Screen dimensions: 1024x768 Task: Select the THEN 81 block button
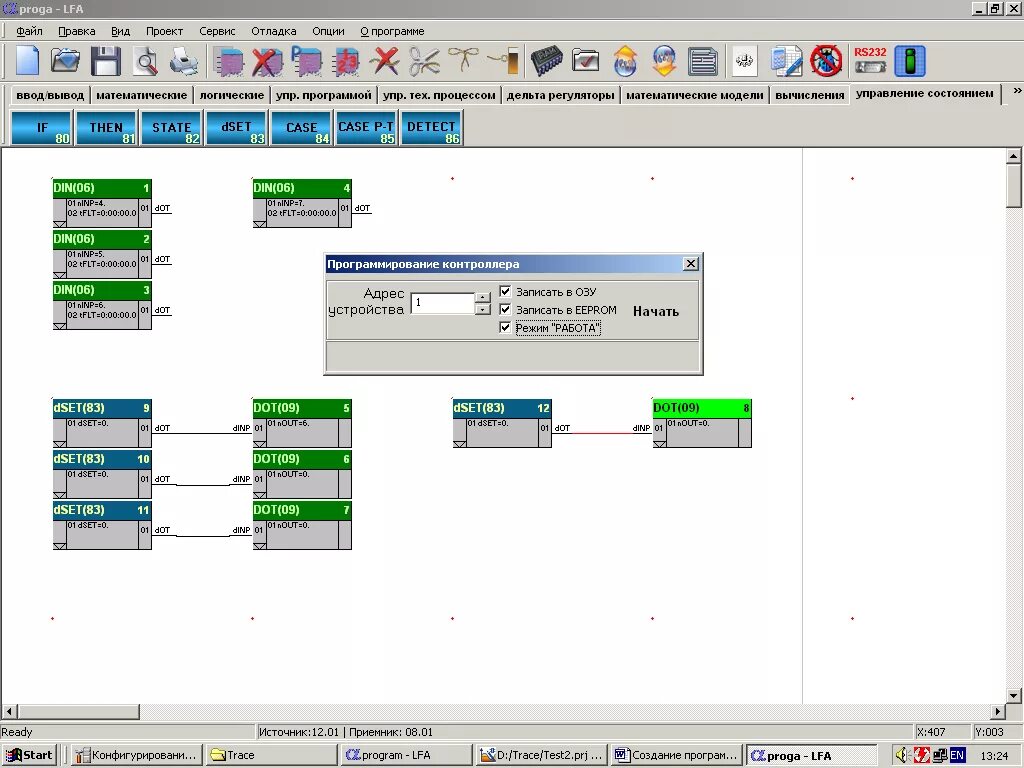[106, 127]
